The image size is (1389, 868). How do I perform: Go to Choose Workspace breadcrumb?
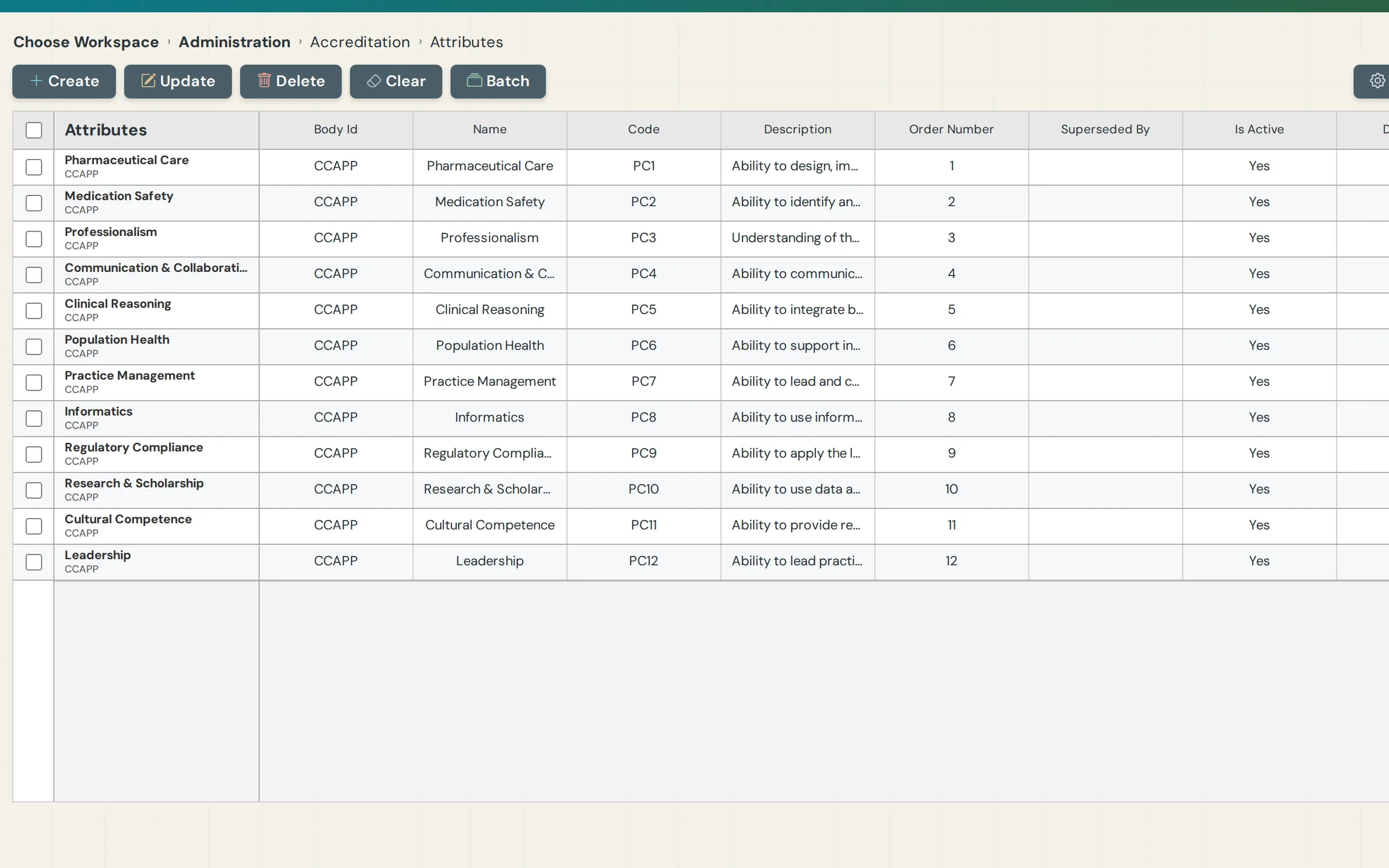[x=86, y=42]
